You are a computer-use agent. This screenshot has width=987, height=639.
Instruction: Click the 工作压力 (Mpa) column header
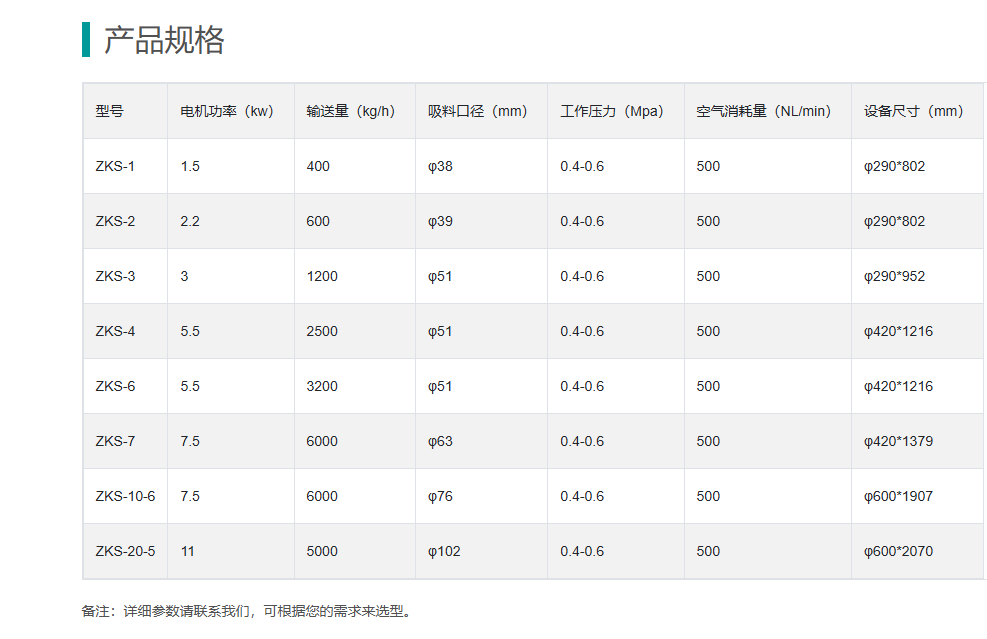[611, 111]
